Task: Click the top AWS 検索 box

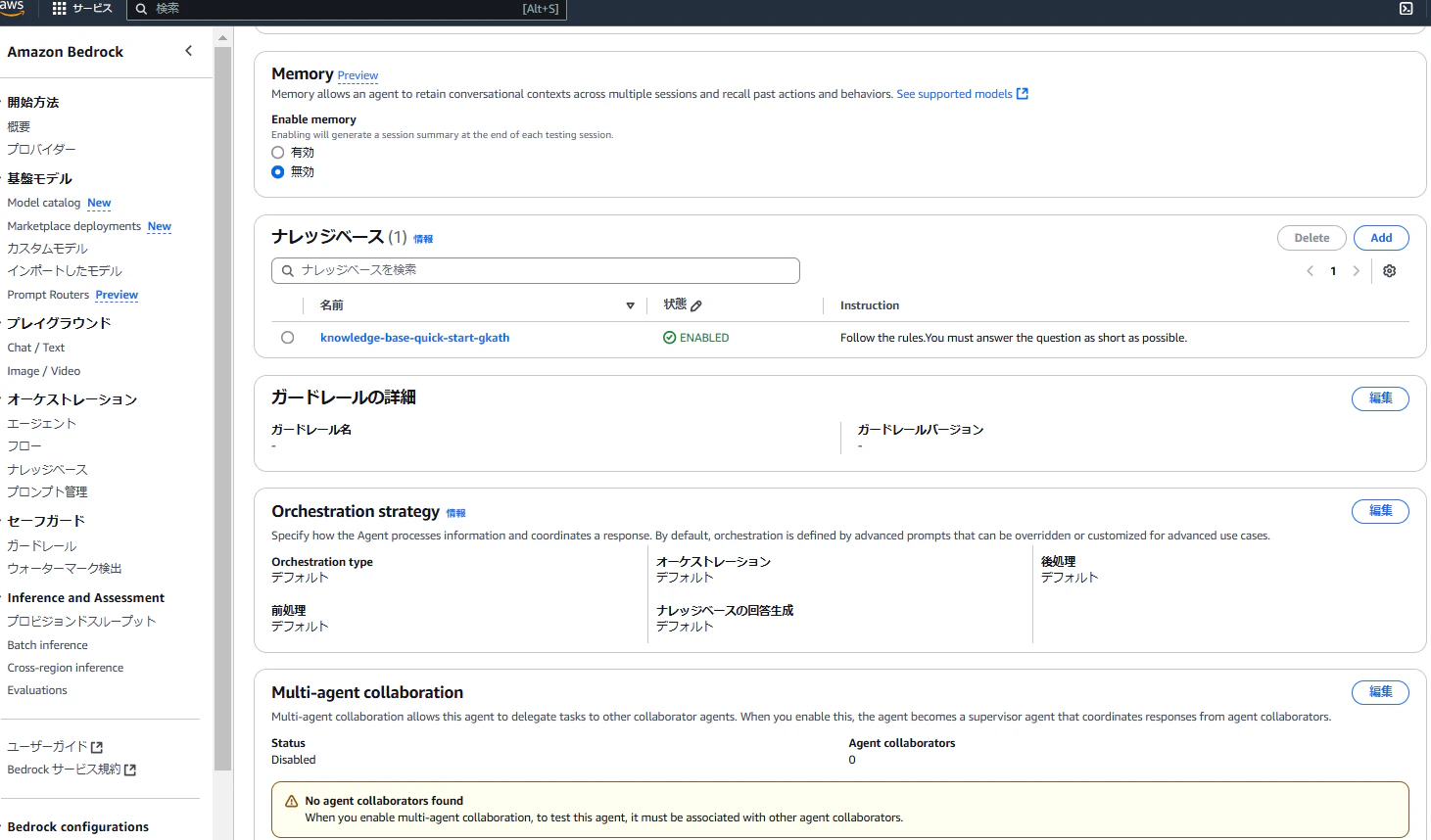Action: click(347, 9)
